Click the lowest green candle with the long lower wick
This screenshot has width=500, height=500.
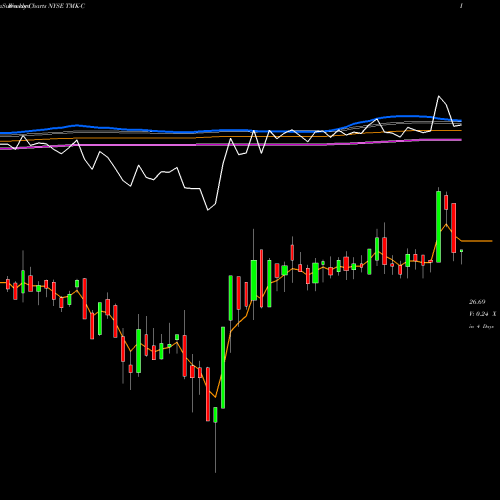215,415
